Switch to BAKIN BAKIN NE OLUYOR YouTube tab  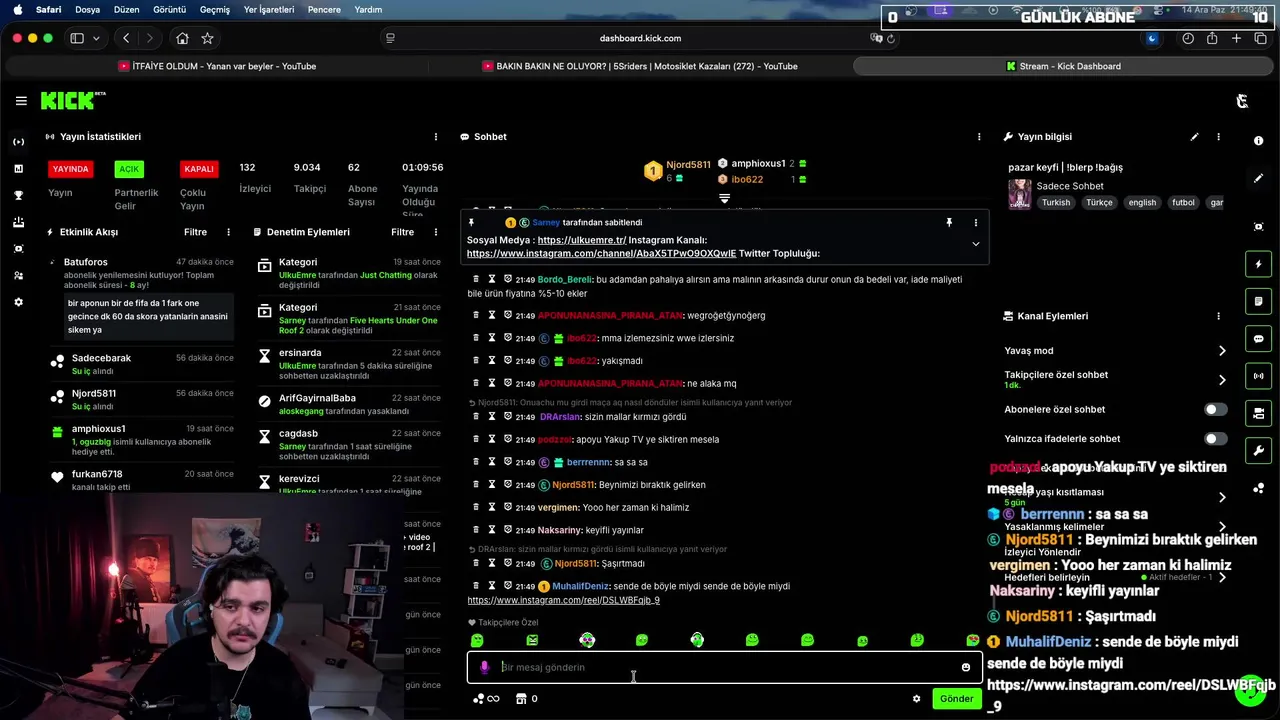click(x=640, y=66)
